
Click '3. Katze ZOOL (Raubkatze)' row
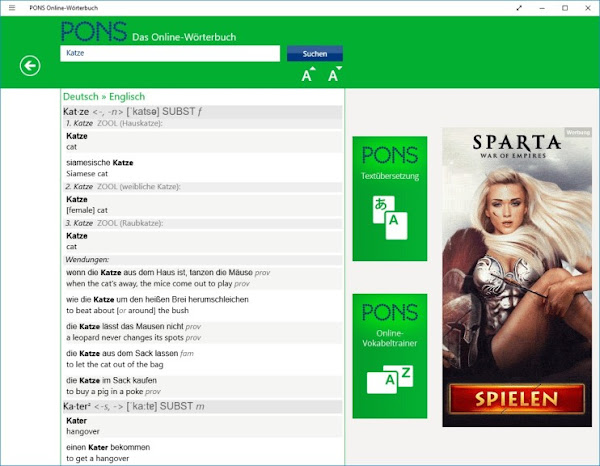coord(202,223)
